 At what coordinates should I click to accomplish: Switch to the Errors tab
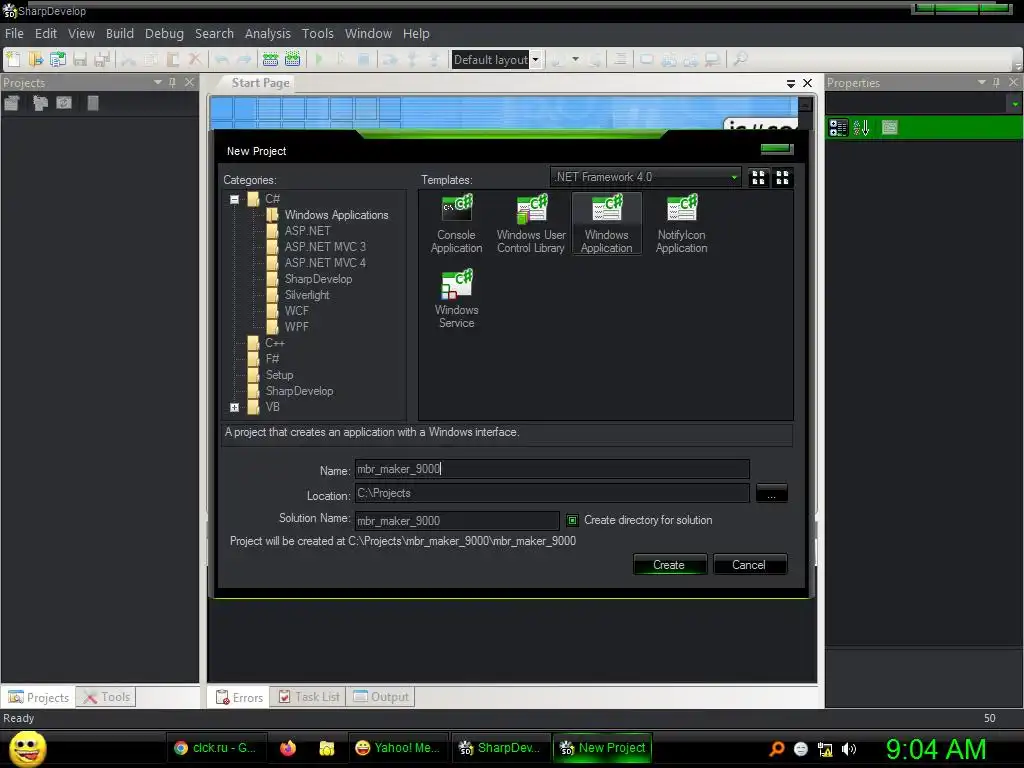pos(240,697)
